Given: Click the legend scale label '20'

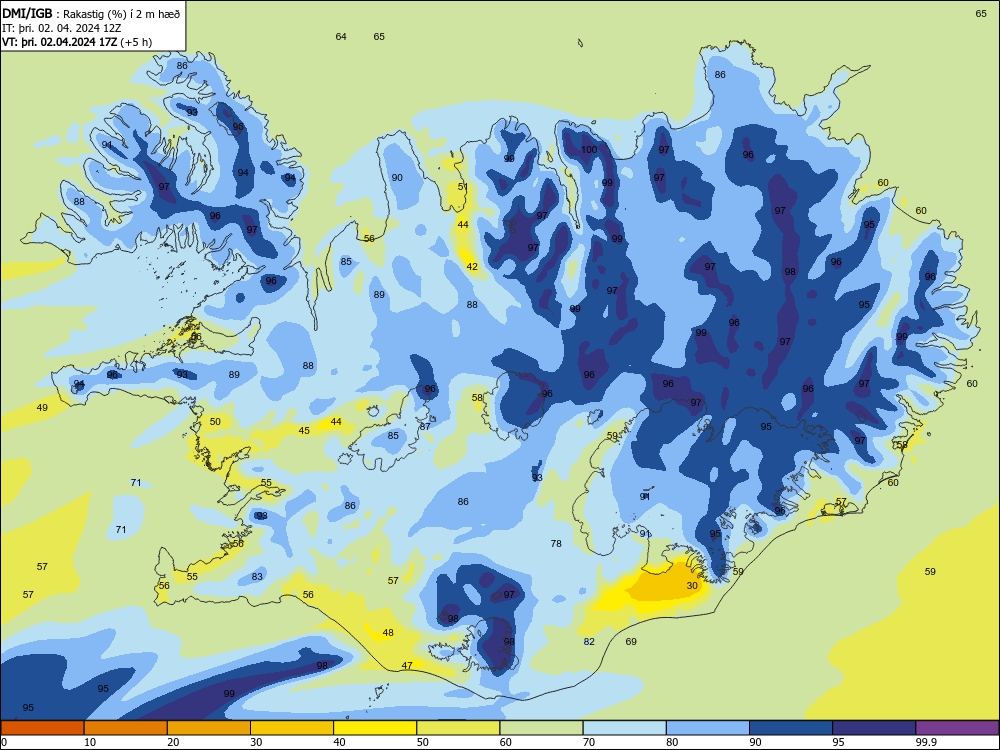Looking at the screenshot, I should tap(173, 742).
